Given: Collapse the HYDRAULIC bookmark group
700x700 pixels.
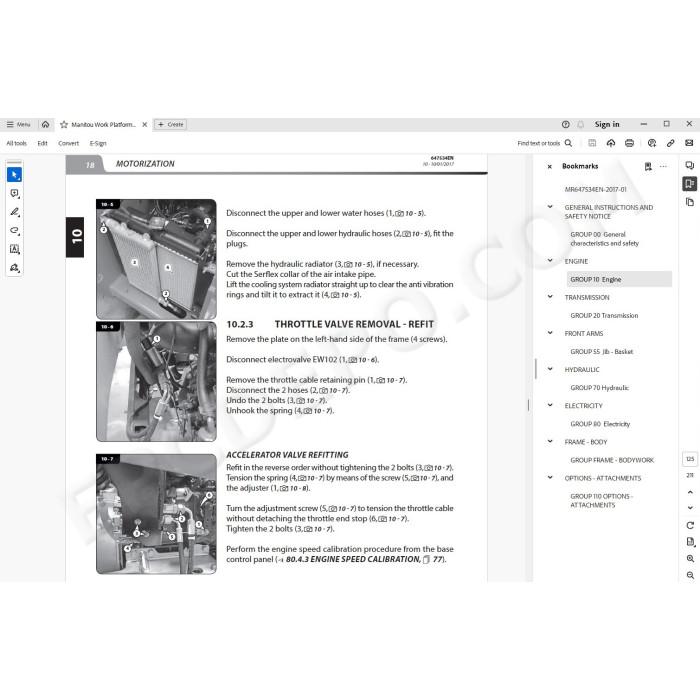Looking at the screenshot, I should pyautogui.click(x=550, y=369).
